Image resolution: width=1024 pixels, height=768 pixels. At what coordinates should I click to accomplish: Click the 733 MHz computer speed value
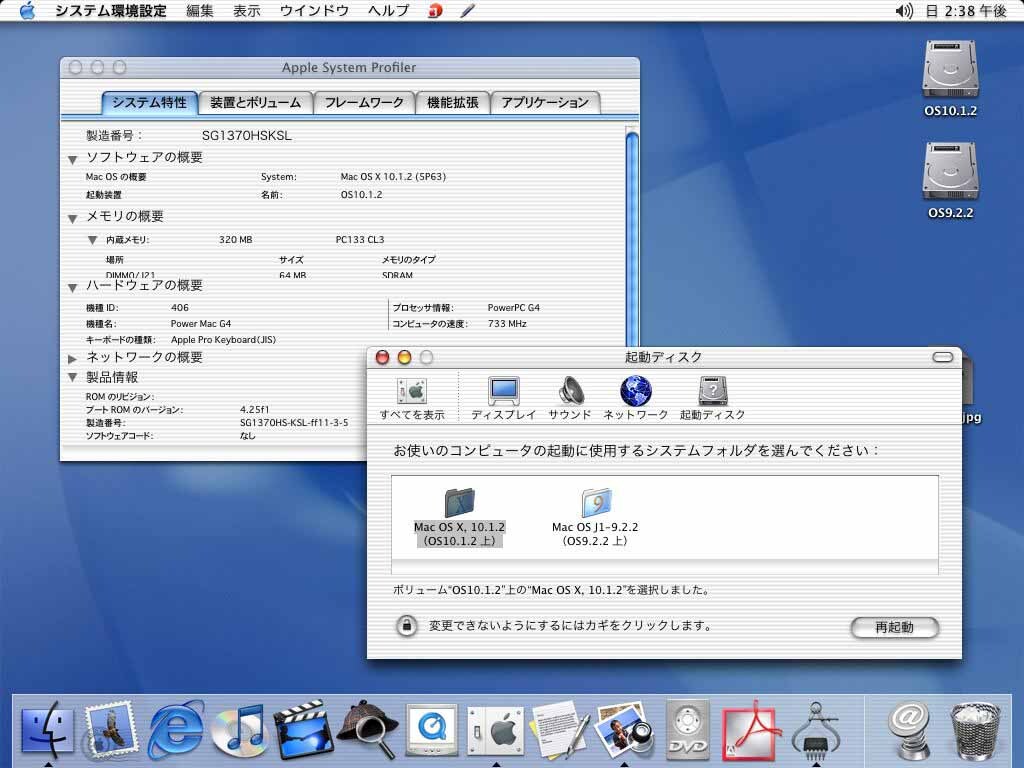tap(507, 324)
